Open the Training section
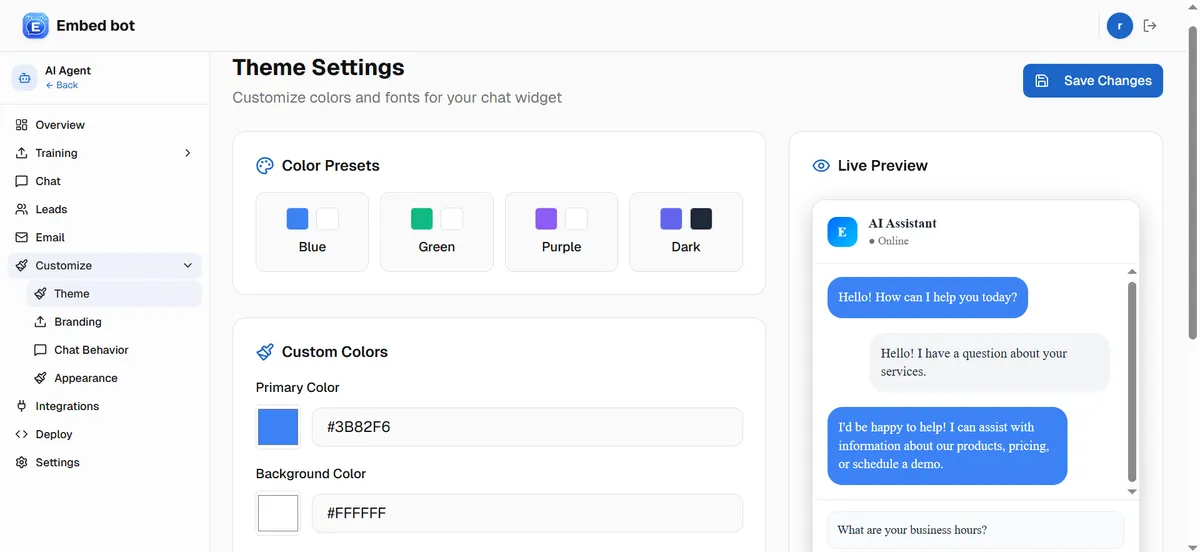The width and height of the screenshot is (1200, 552). pyautogui.click(x=105, y=153)
